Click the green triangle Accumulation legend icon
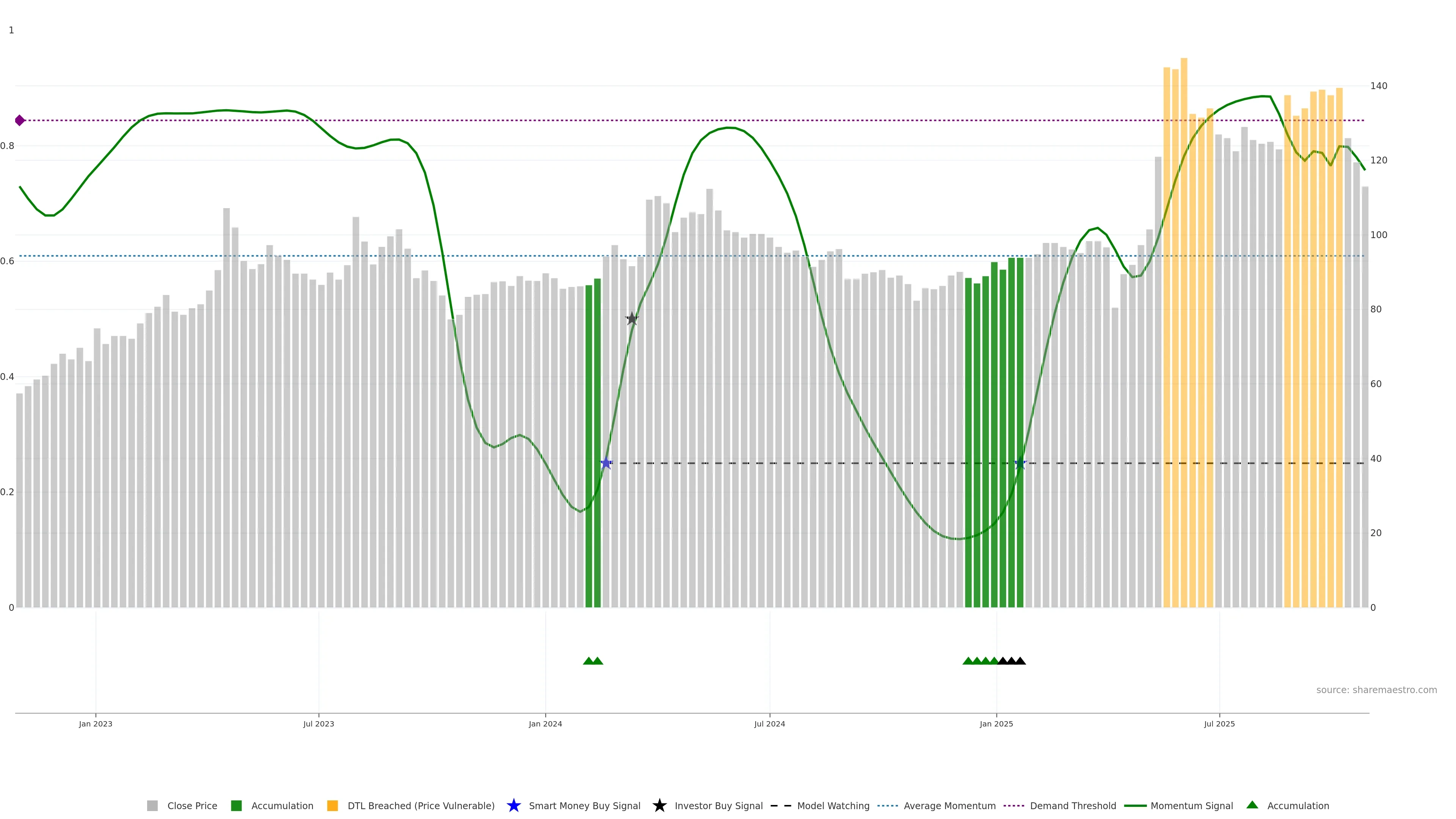 1252,805
